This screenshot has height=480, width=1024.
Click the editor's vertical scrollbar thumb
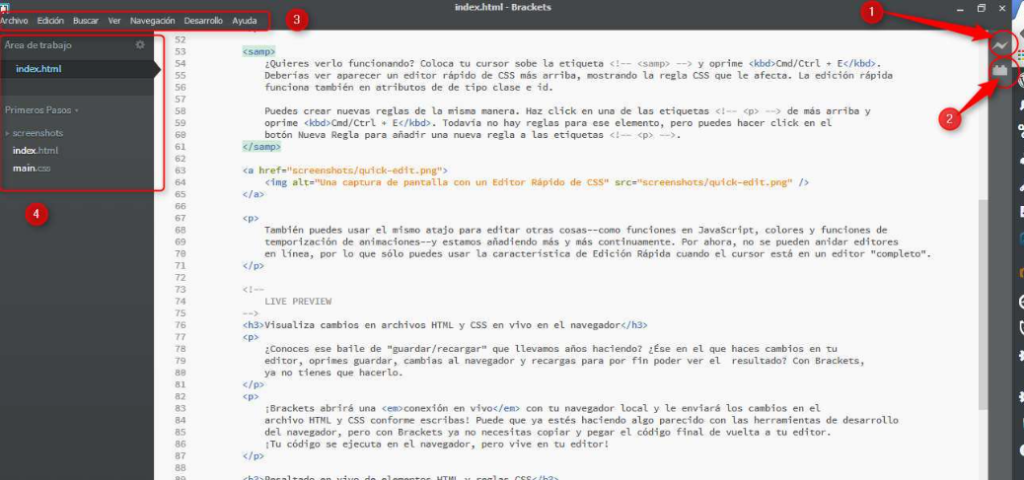pyautogui.click(x=983, y=304)
